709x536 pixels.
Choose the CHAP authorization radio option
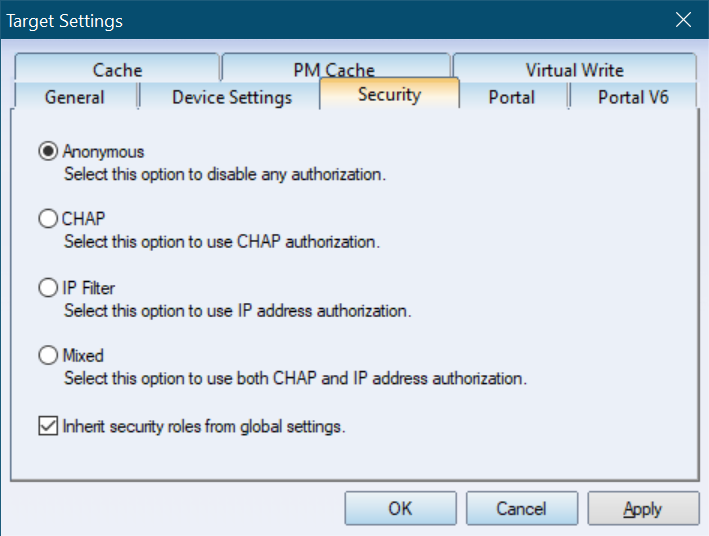click(48, 218)
